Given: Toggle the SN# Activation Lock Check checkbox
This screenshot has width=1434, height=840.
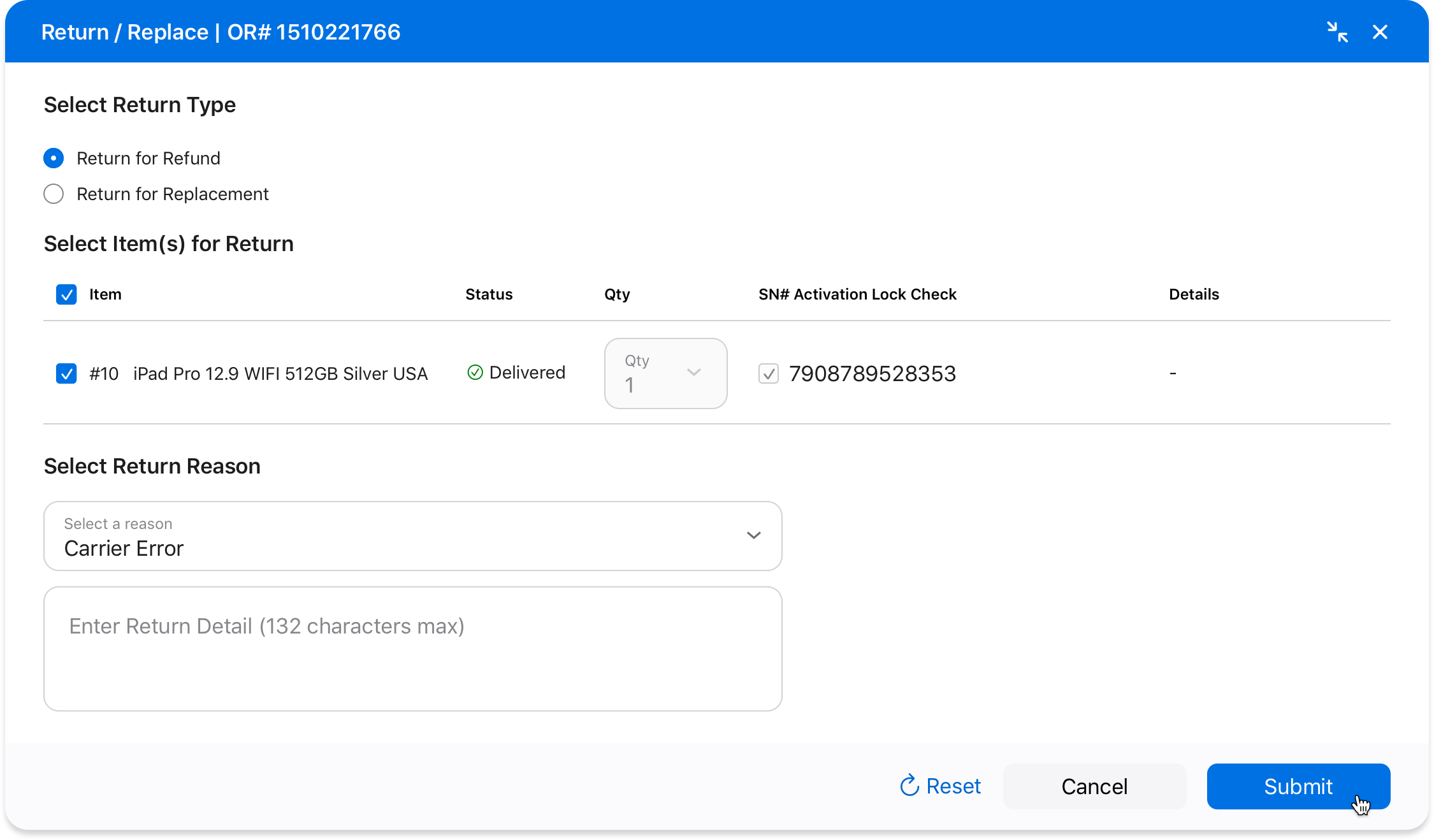Looking at the screenshot, I should click(x=769, y=373).
